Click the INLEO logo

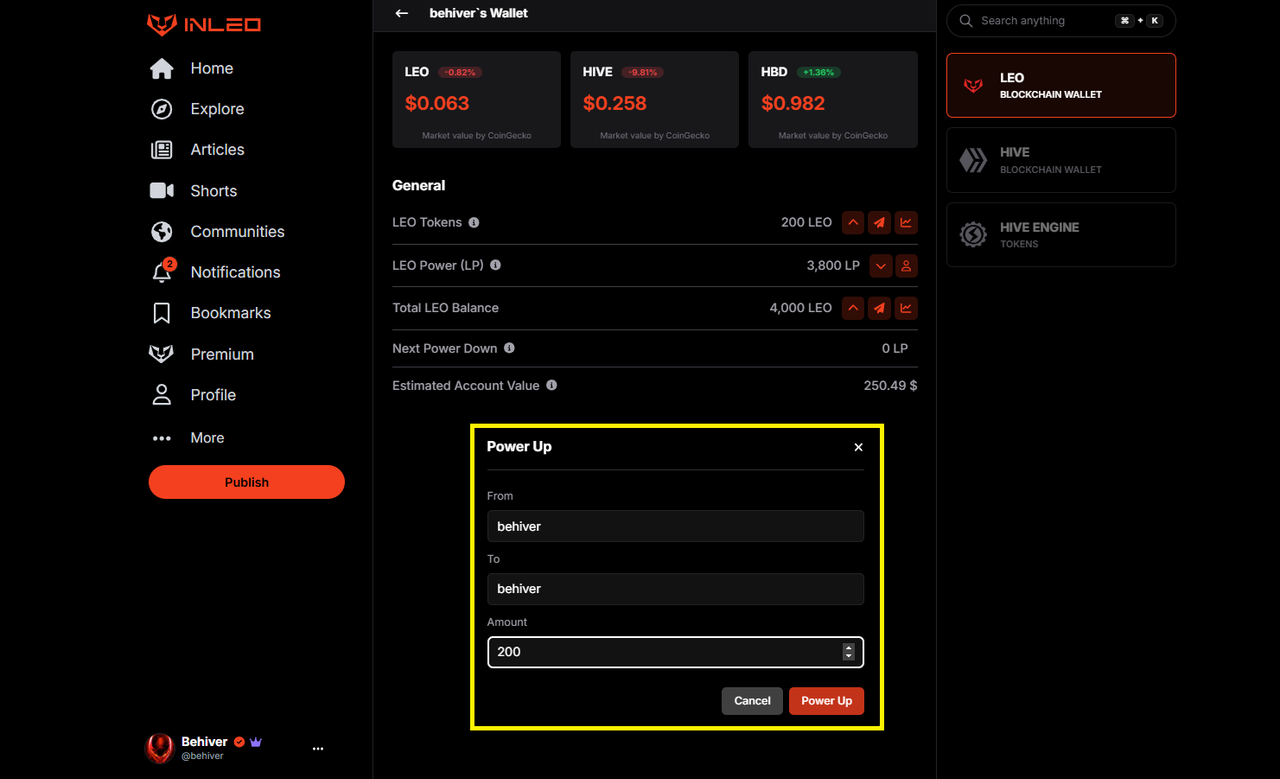tap(204, 25)
